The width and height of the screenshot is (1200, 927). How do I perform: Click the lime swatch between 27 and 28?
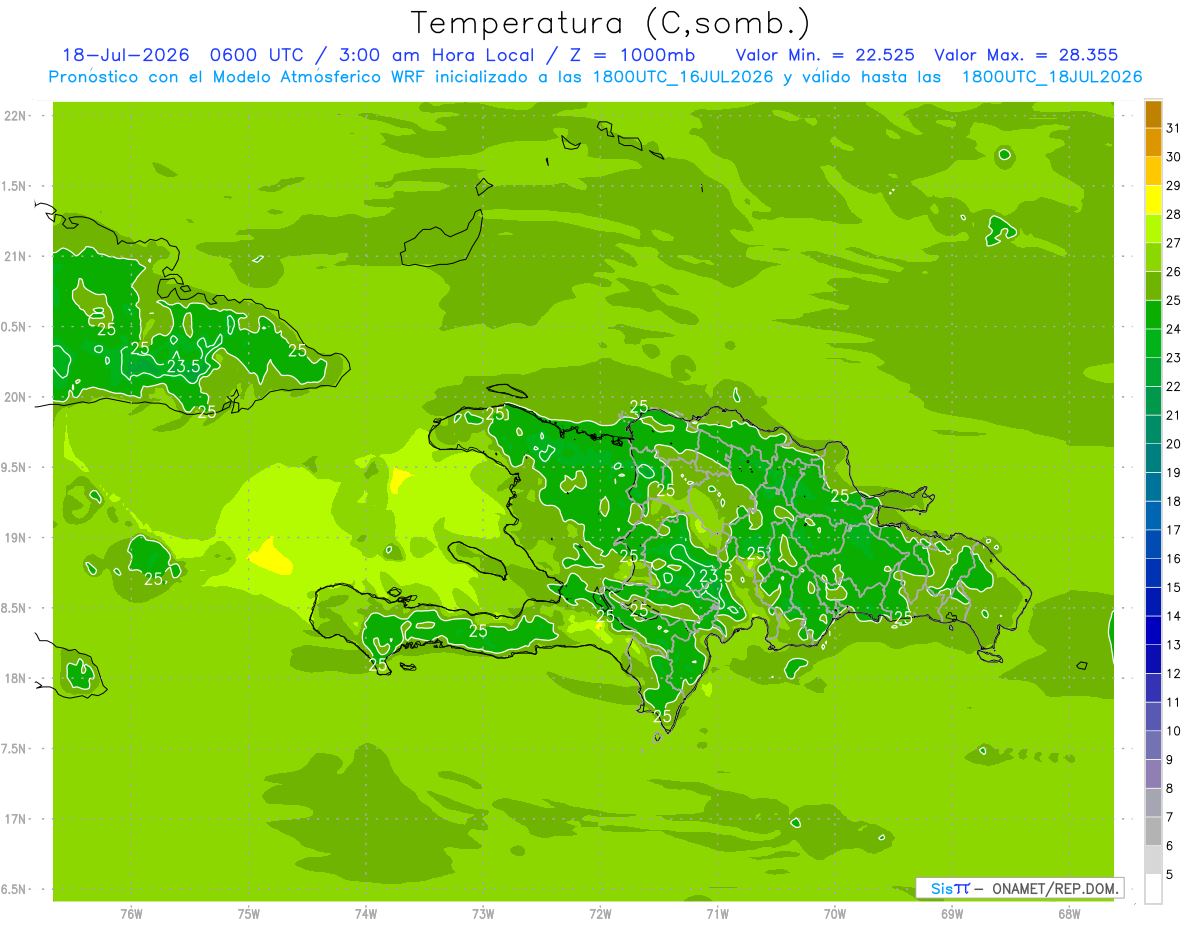(x=1153, y=229)
